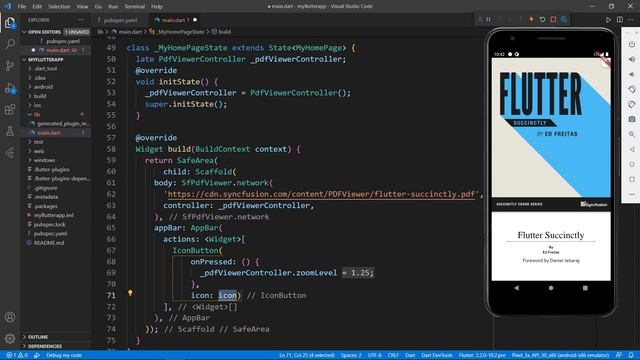Open the syncfusion PDF URL link in code

click(322, 194)
